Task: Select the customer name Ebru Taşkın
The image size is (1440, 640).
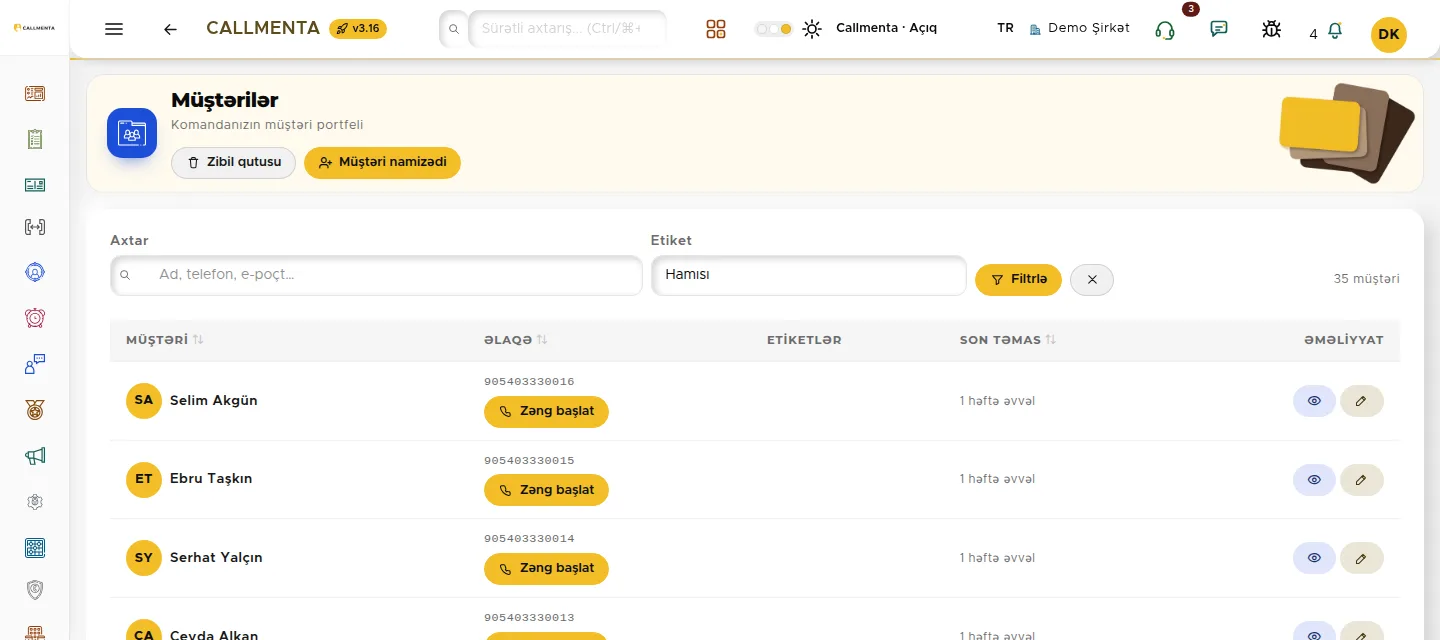Action: [x=211, y=479]
